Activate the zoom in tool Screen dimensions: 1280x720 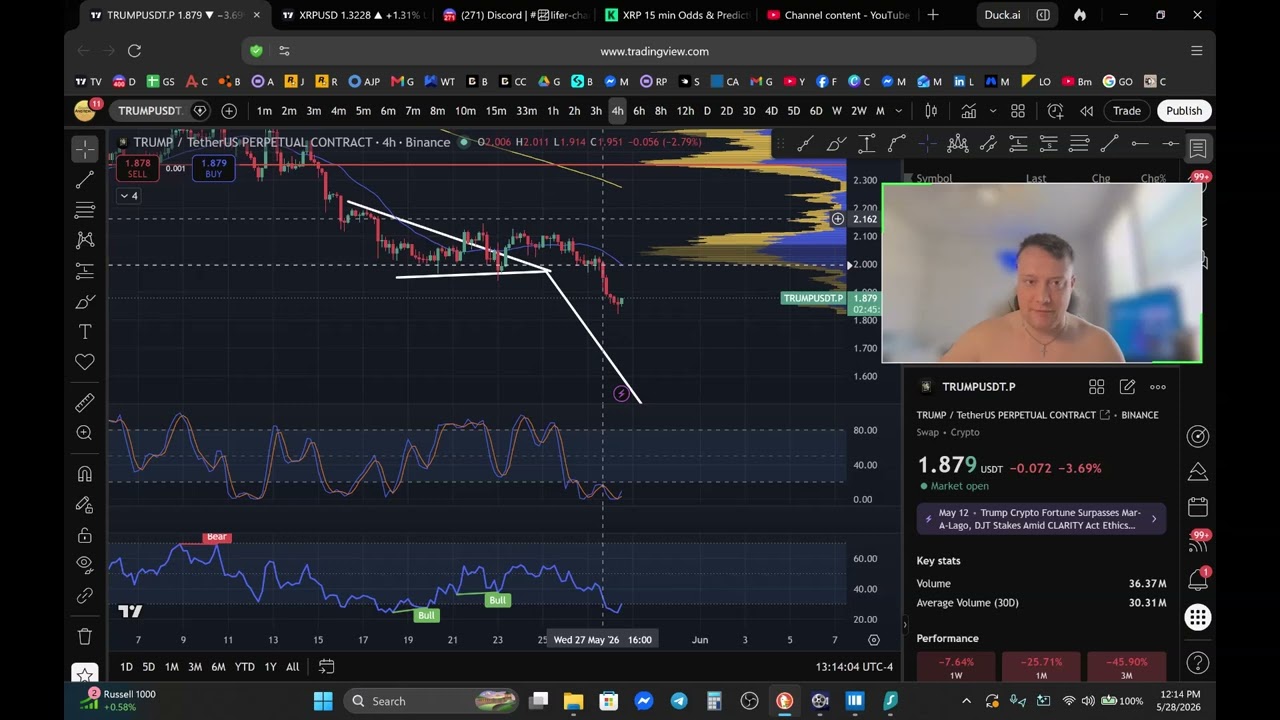point(85,433)
